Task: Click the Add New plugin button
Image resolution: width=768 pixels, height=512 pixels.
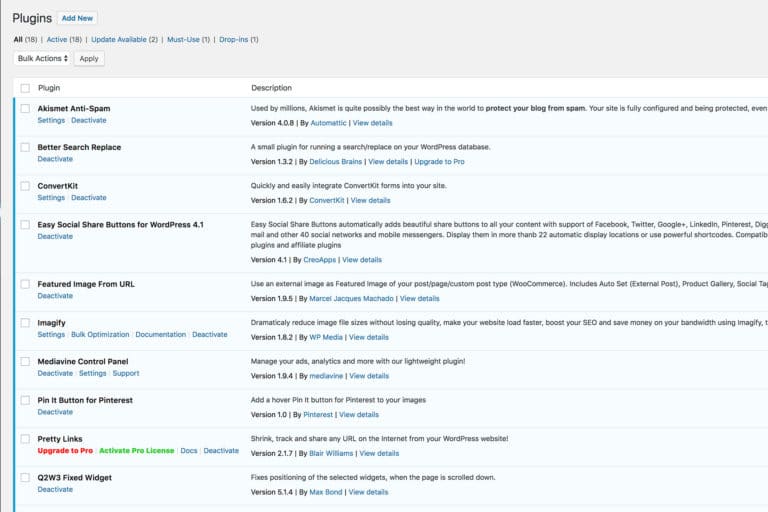Action: 77,18
